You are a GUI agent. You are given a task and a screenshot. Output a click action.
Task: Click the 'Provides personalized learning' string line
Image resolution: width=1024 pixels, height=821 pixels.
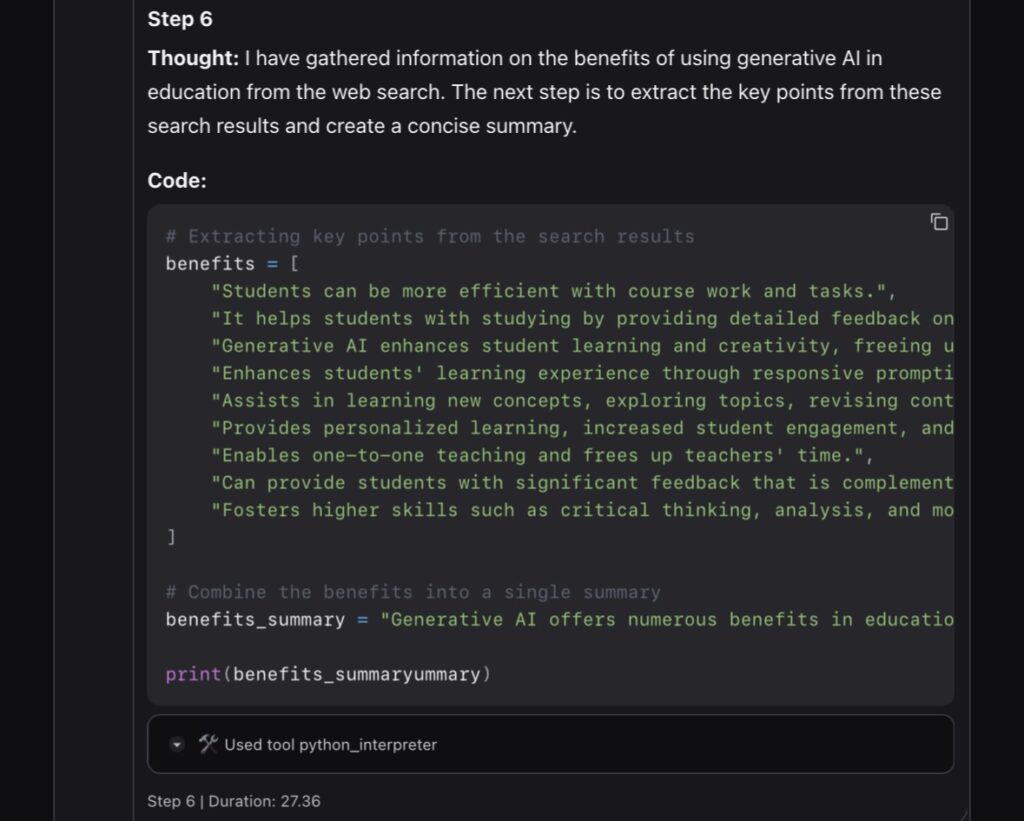pyautogui.click(x=580, y=428)
